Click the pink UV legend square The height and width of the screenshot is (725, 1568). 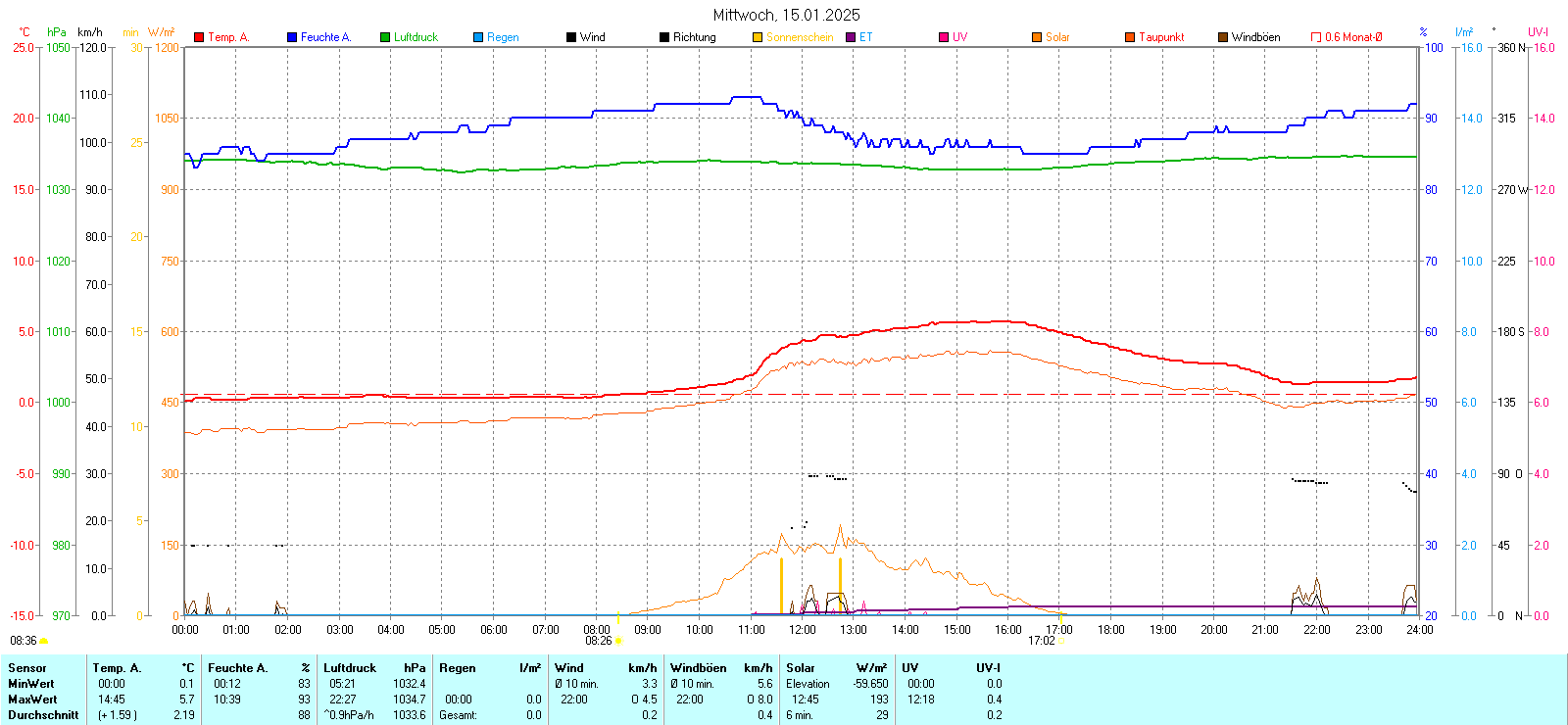coord(944,37)
